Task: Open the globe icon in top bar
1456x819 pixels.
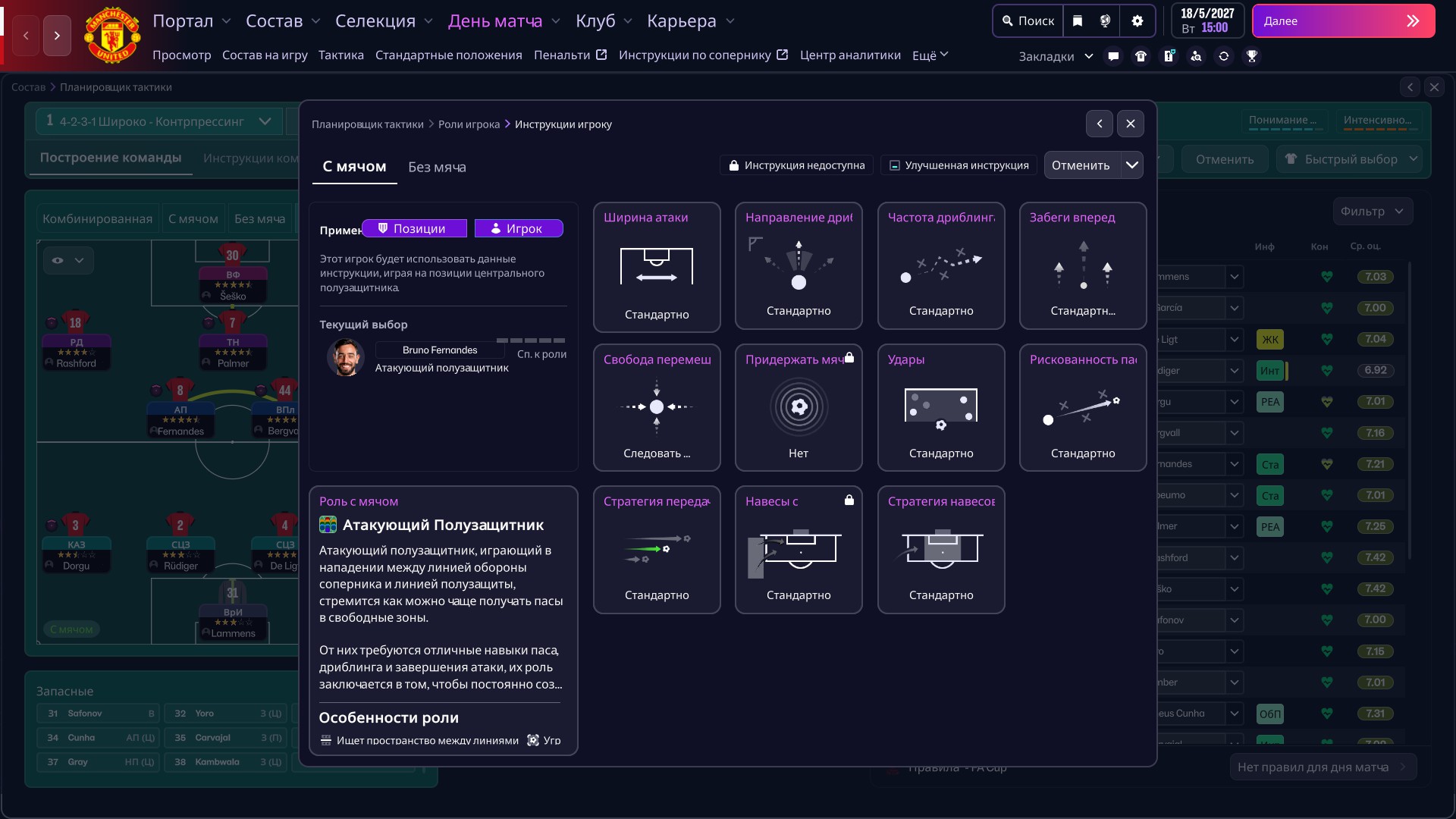Action: (1106, 21)
